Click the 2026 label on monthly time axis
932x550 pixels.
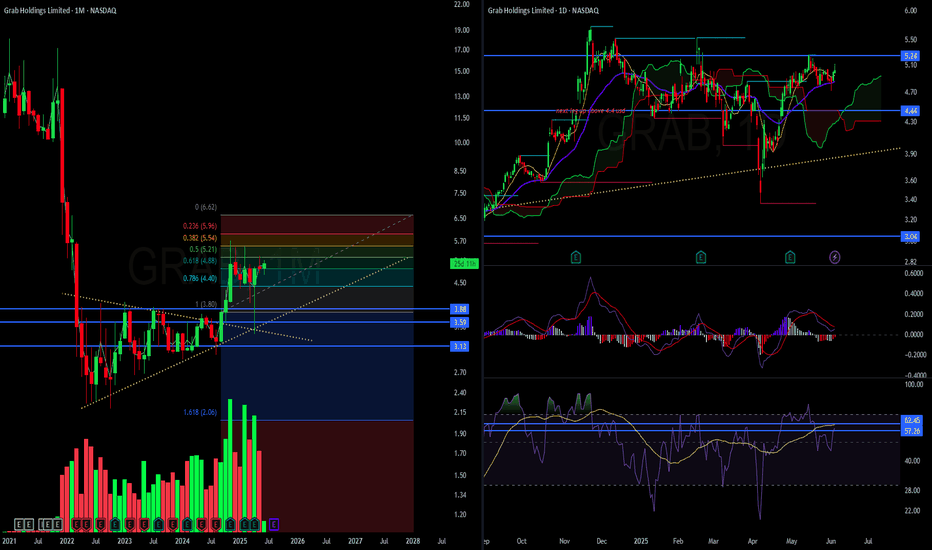click(x=297, y=541)
